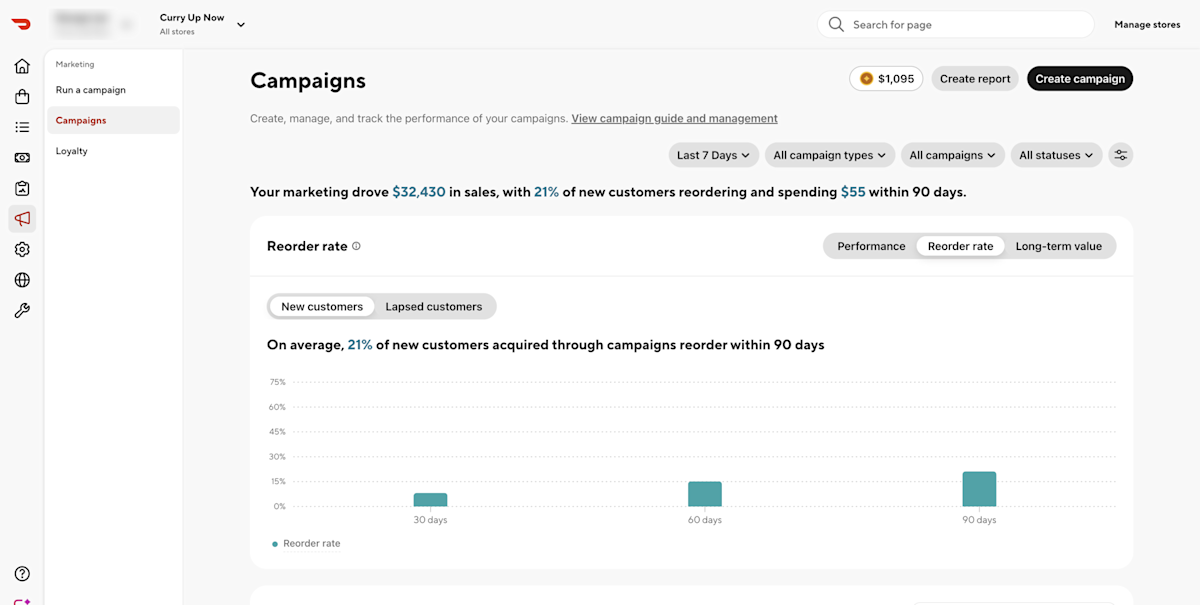Click the DoorDash logo icon
1200x605 pixels.
(22, 24)
